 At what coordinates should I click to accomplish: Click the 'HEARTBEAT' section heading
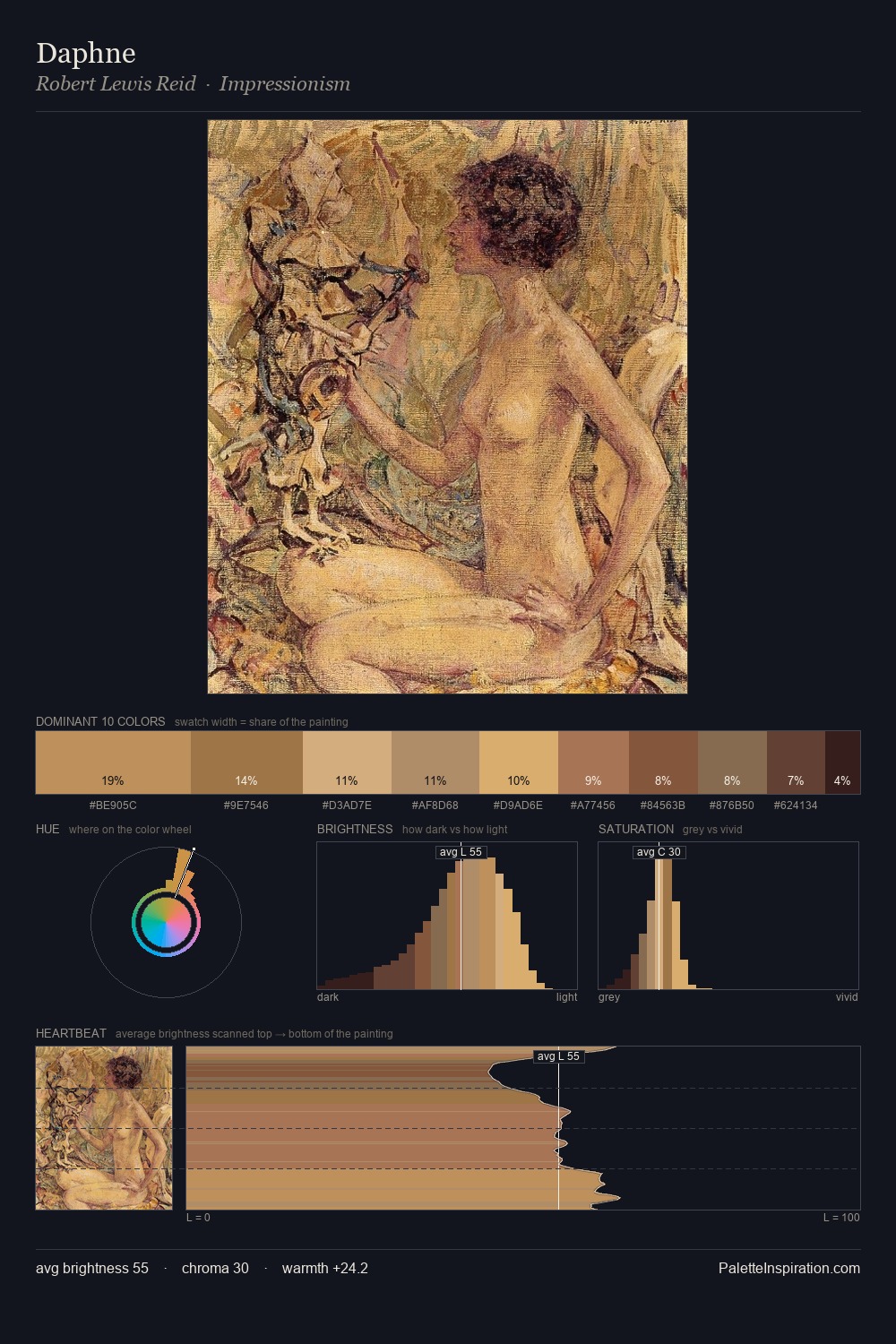click(71, 1033)
